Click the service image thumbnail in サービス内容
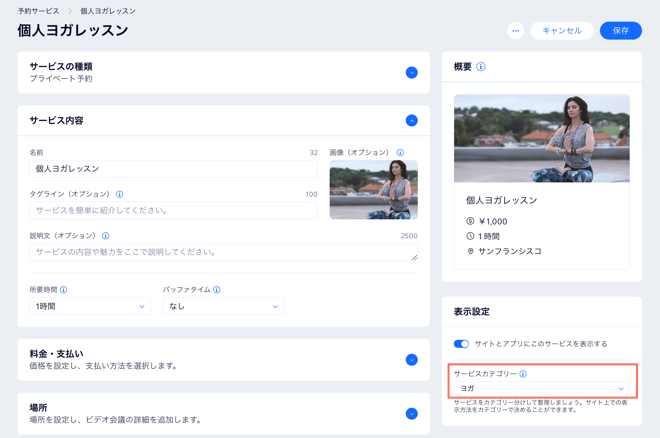 (x=374, y=189)
